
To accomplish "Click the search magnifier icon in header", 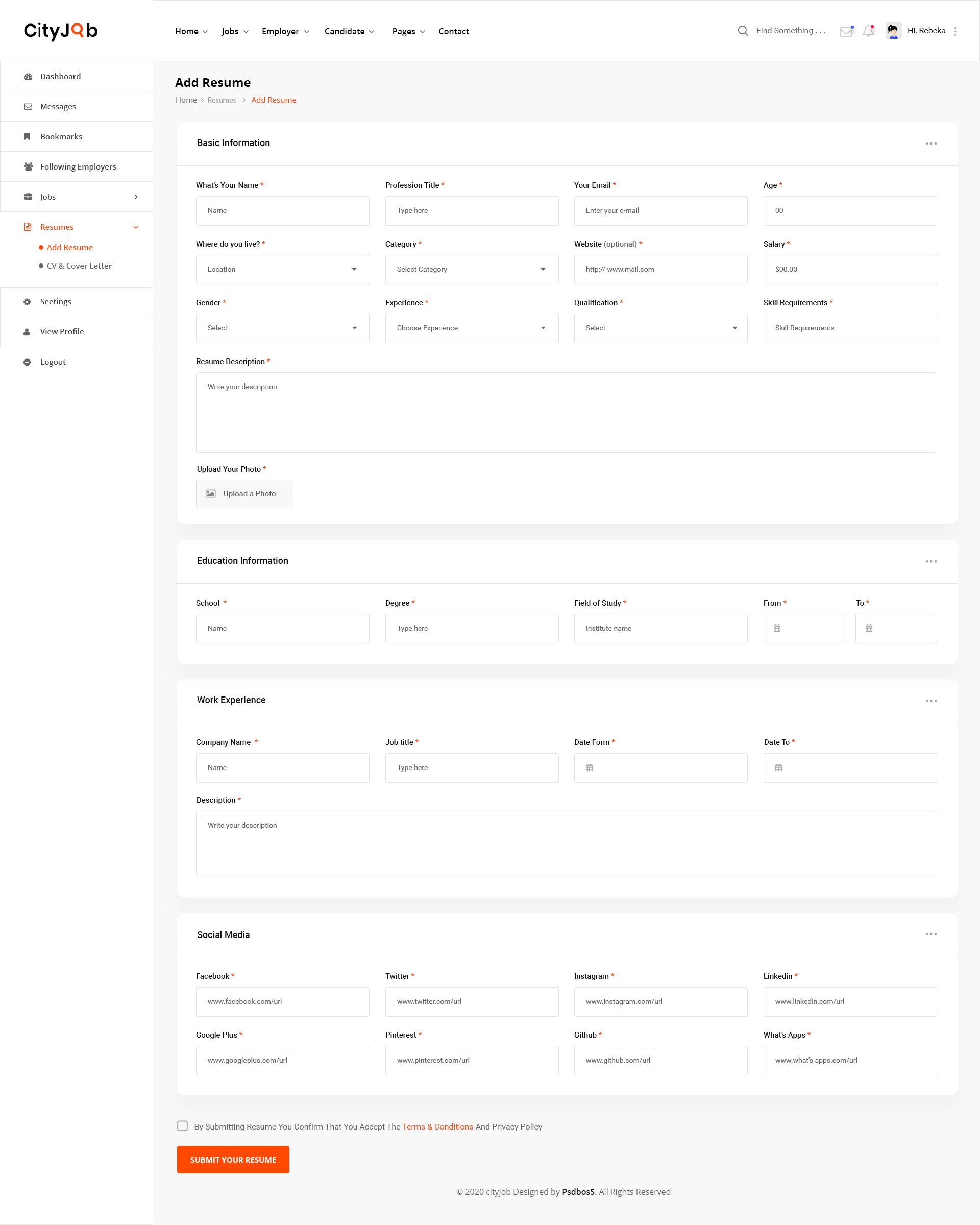I will click(x=743, y=31).
